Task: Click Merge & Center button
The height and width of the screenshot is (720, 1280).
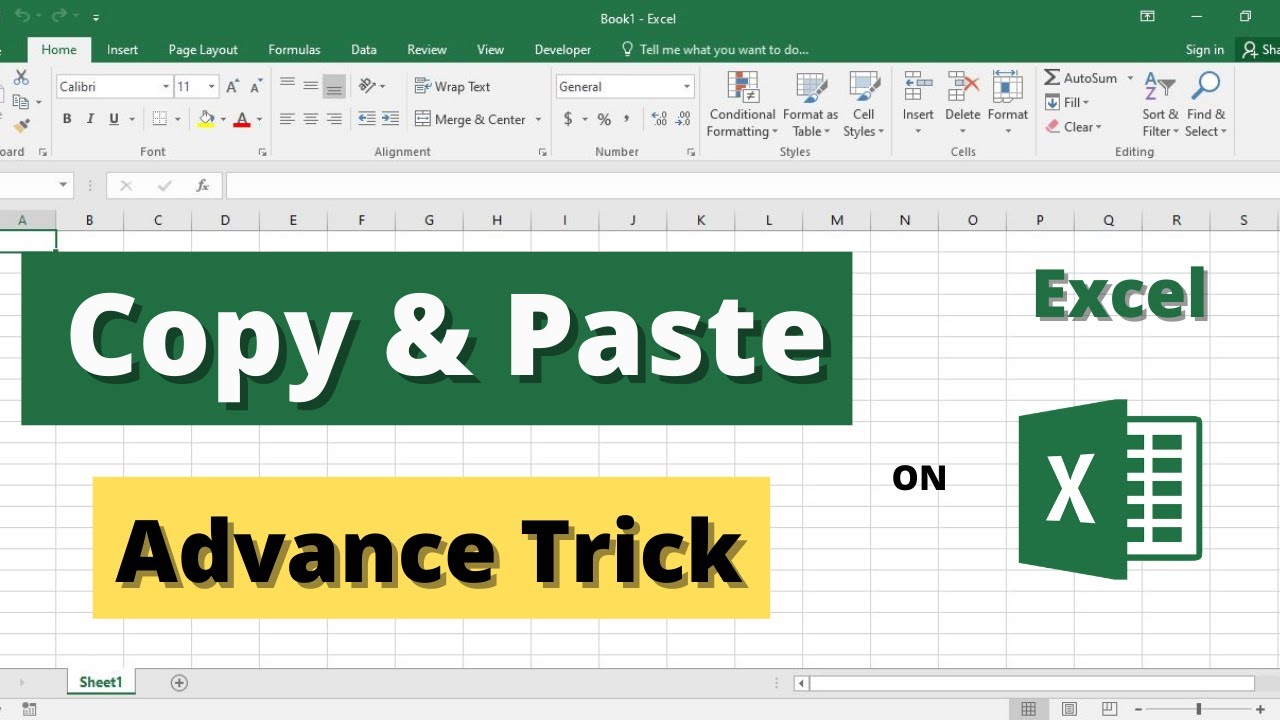Action: [471, 119]
